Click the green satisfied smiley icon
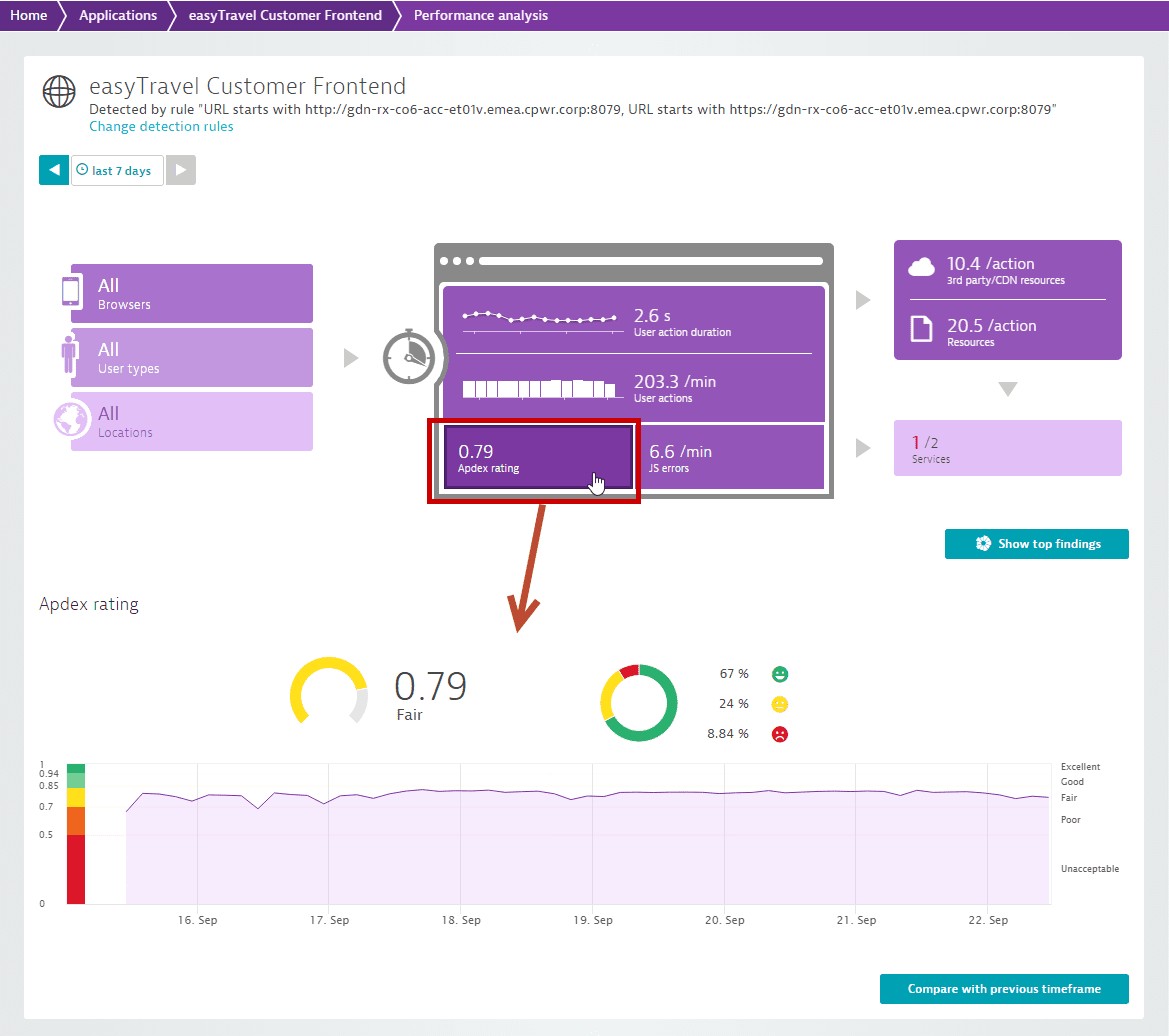This screenshot has width=1169, height=1036. pos(780,675)
